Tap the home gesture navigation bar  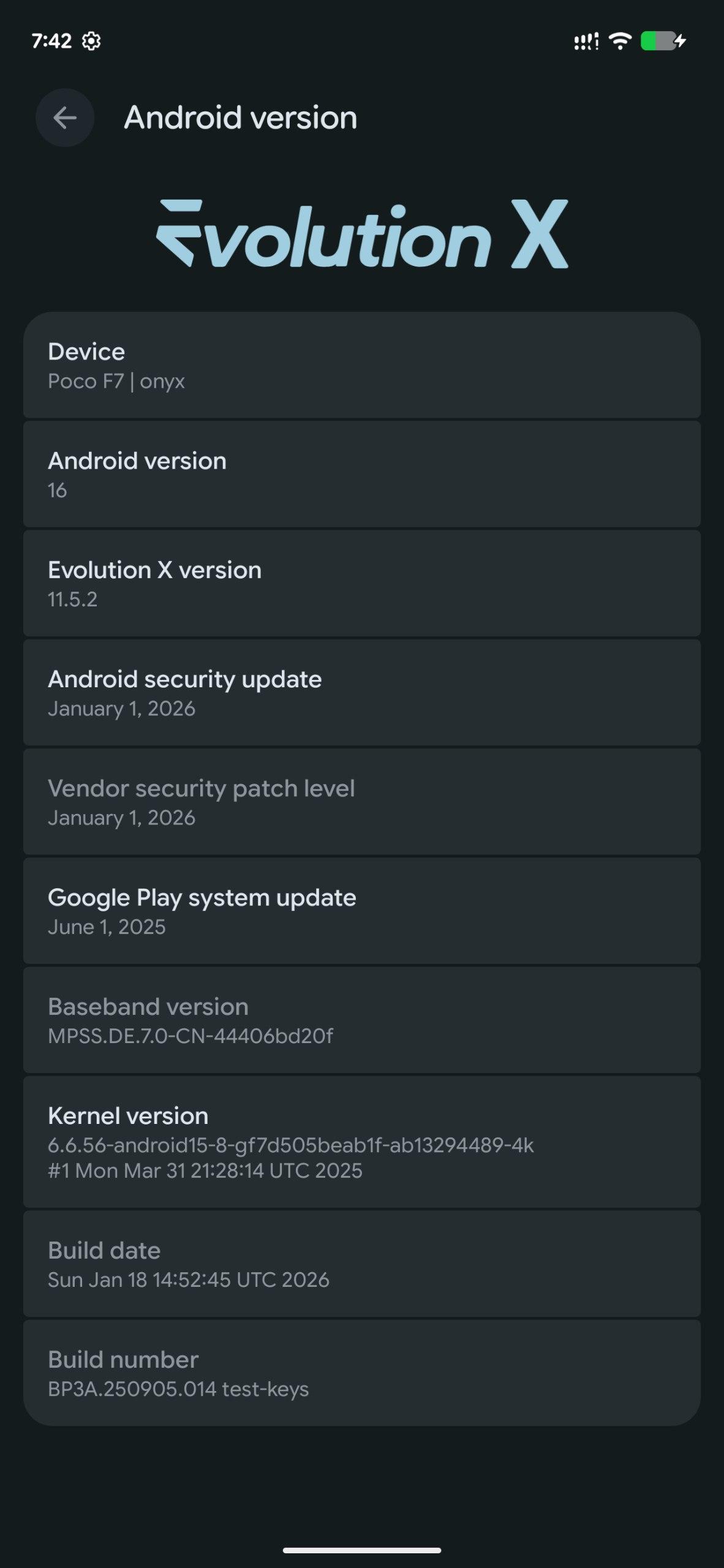click(362, 1550)
